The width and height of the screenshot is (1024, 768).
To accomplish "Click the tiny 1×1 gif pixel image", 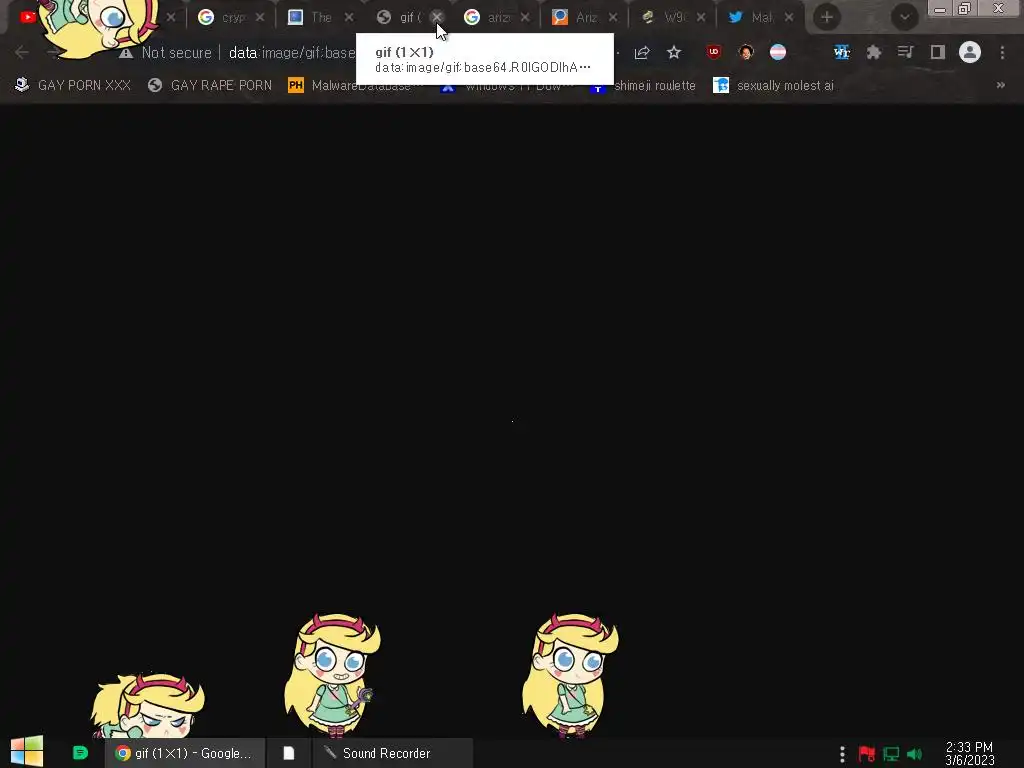I will (512, 421).
